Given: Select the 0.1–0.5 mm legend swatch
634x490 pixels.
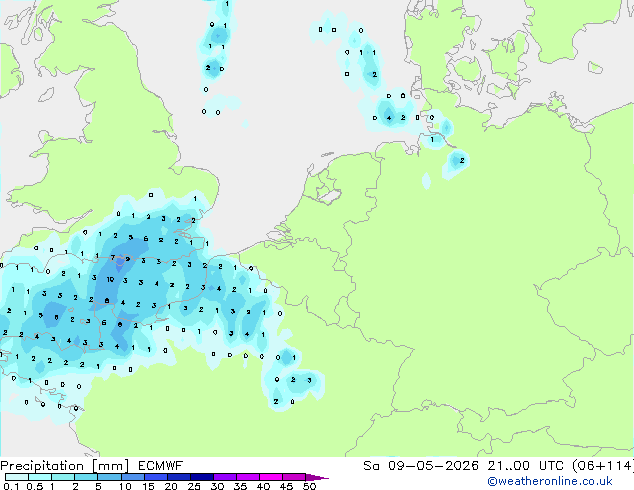Looking at the screenshot, I should point(17,477).
